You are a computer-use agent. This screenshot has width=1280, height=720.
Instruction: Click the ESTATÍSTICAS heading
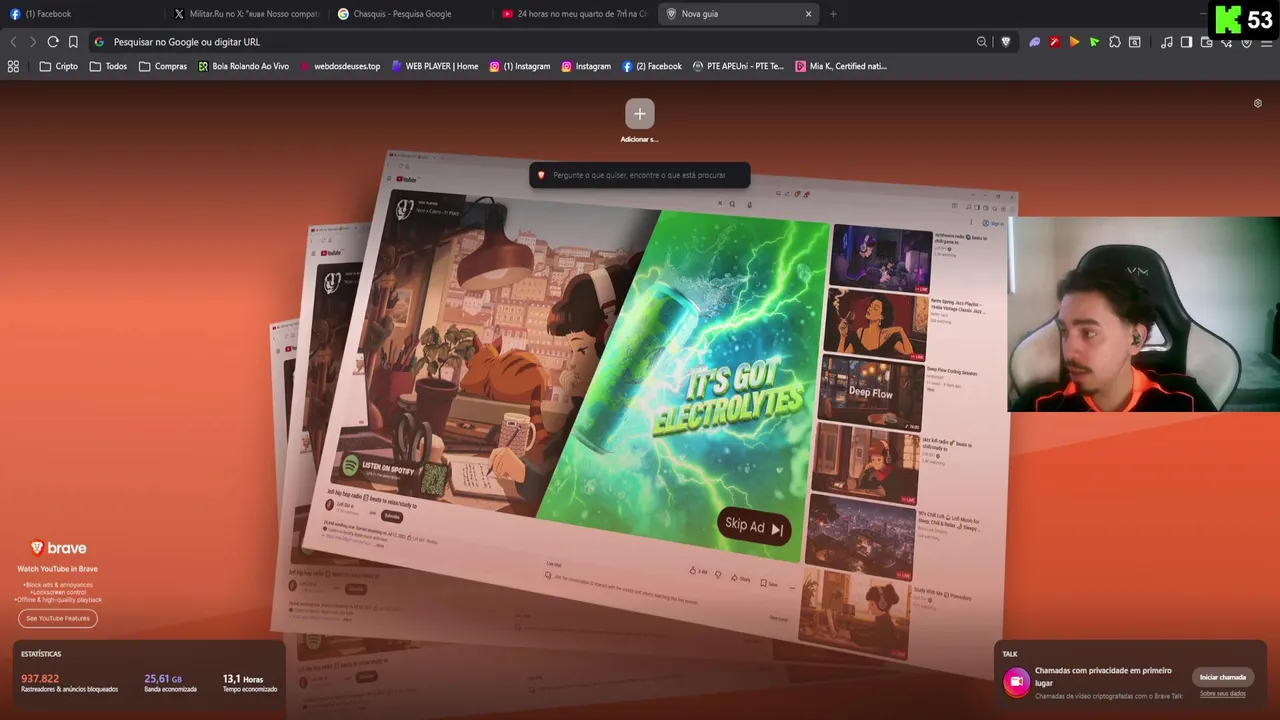(41, 654)
